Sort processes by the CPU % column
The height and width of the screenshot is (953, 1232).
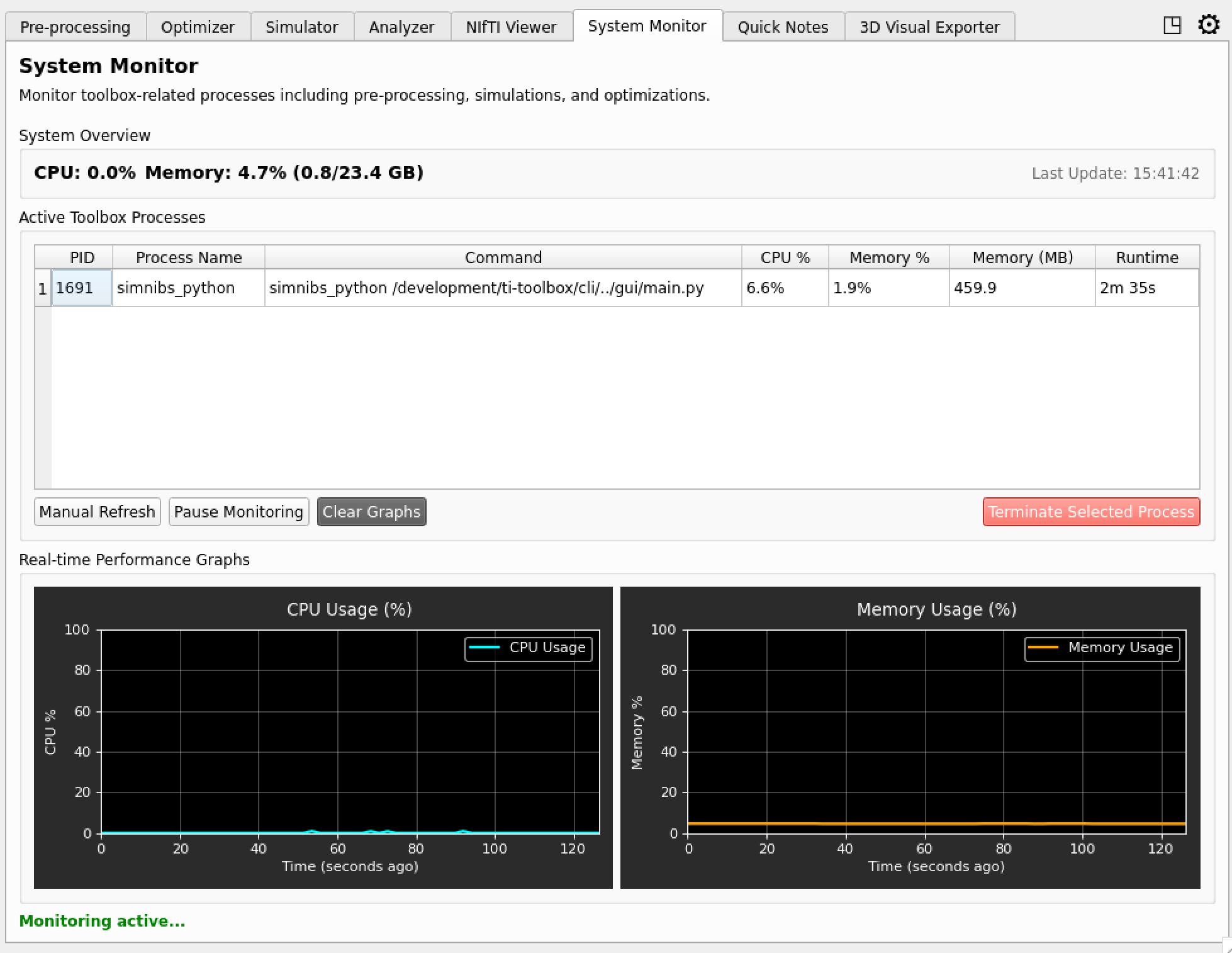[x=784, y=257]
